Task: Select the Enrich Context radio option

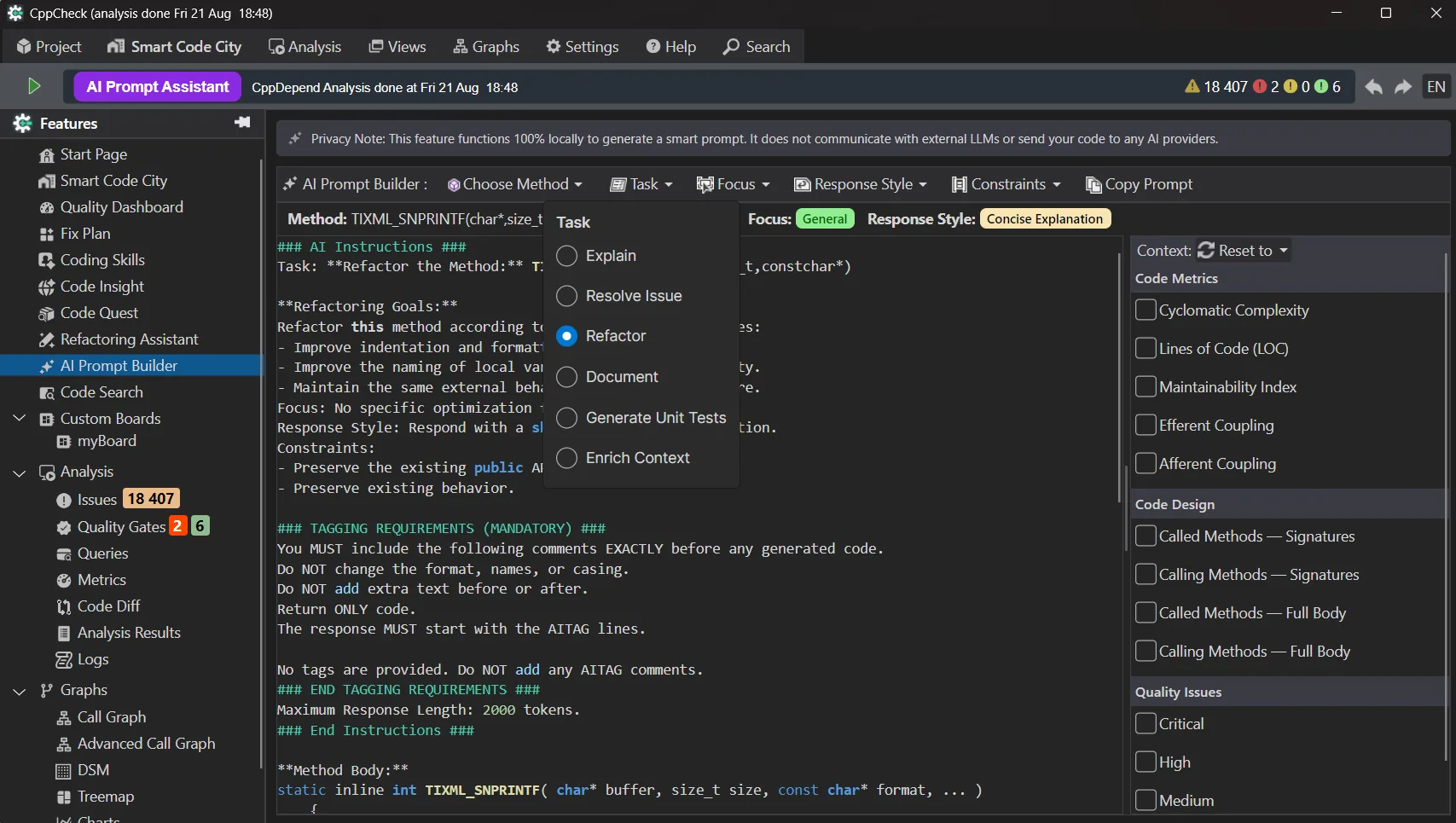Action: click(x=566, y=458)
